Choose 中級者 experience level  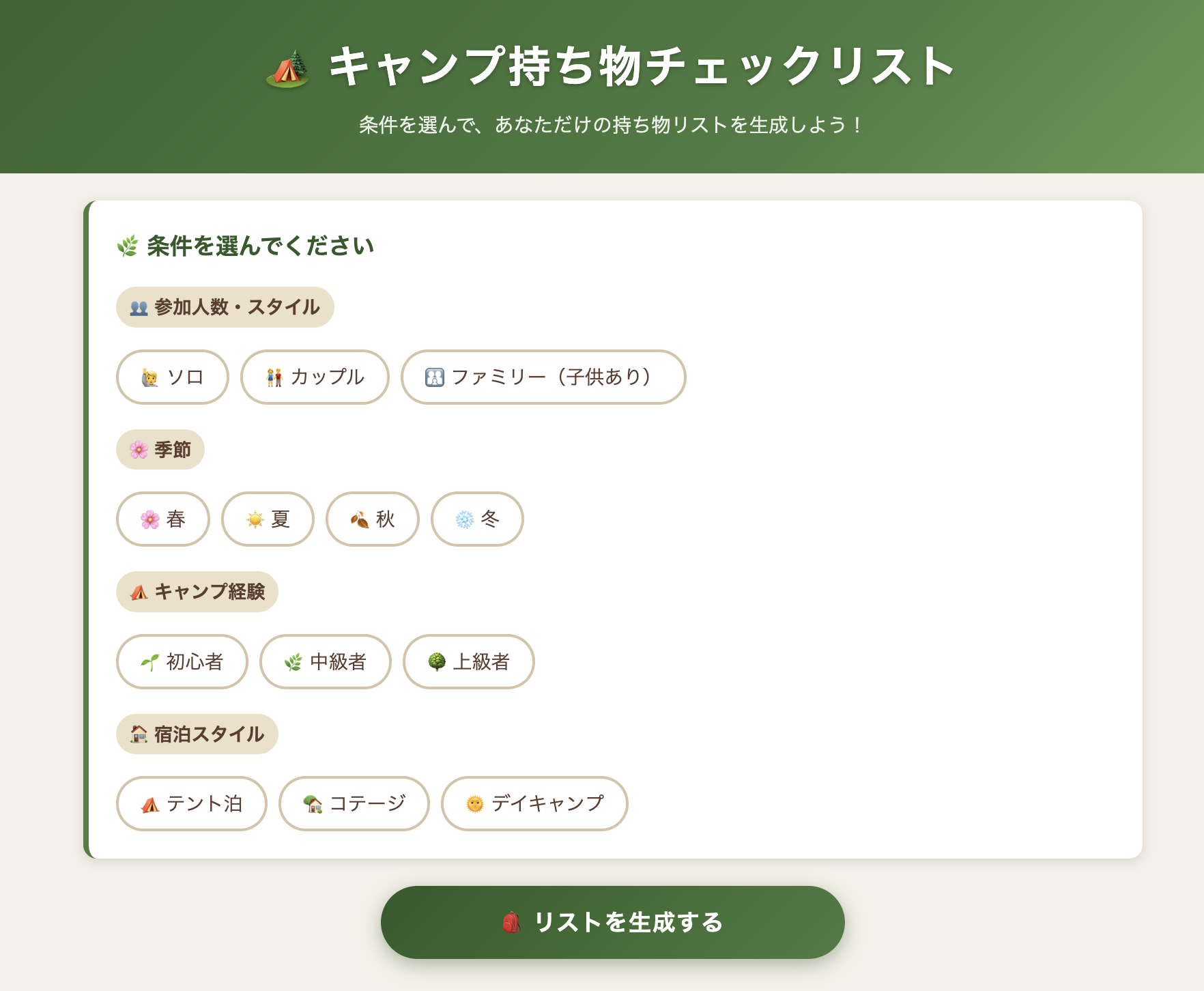click(326, 662)
